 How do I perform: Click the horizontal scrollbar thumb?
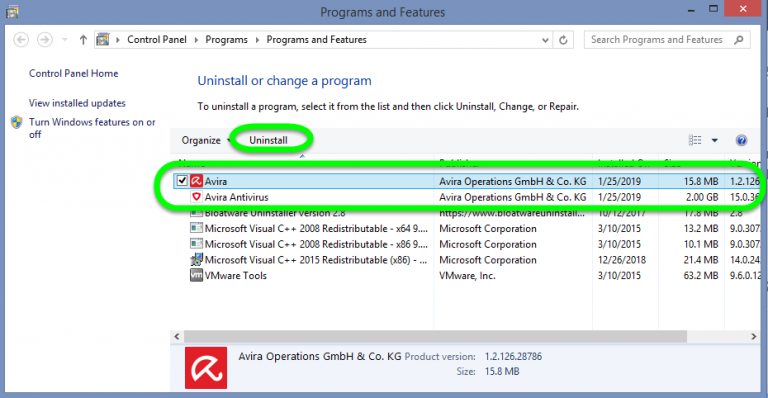(x=435, y=336)
